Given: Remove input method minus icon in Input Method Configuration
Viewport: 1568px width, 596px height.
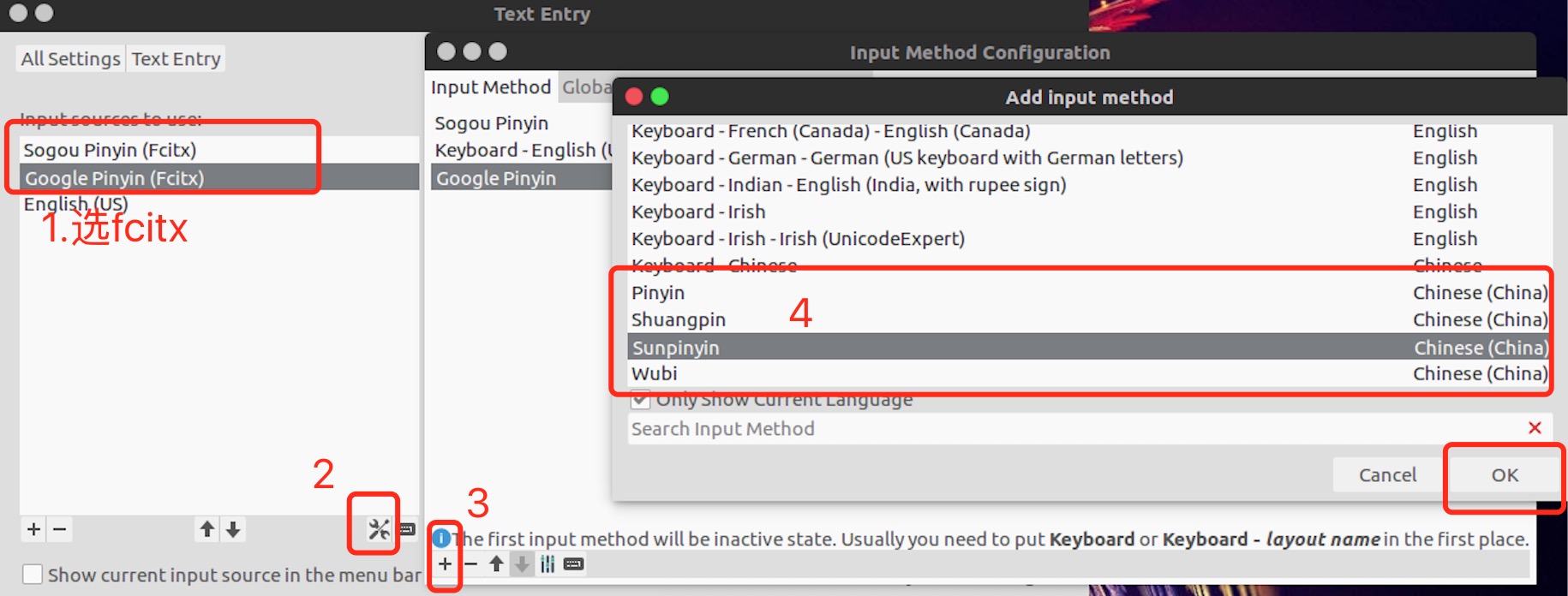Looking at the screenshot, I should click(470, 563).
